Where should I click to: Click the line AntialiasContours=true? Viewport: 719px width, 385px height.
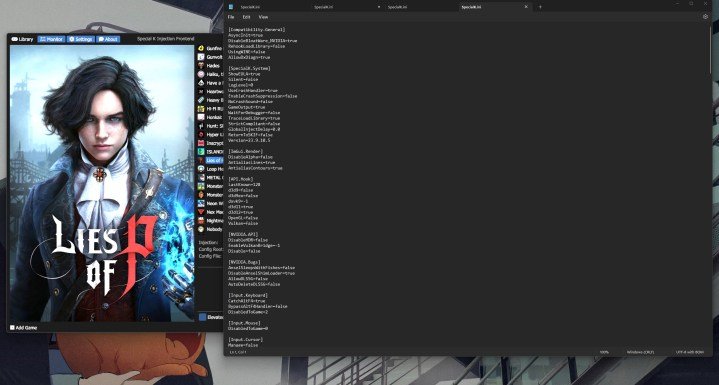(x=255, y=168)
